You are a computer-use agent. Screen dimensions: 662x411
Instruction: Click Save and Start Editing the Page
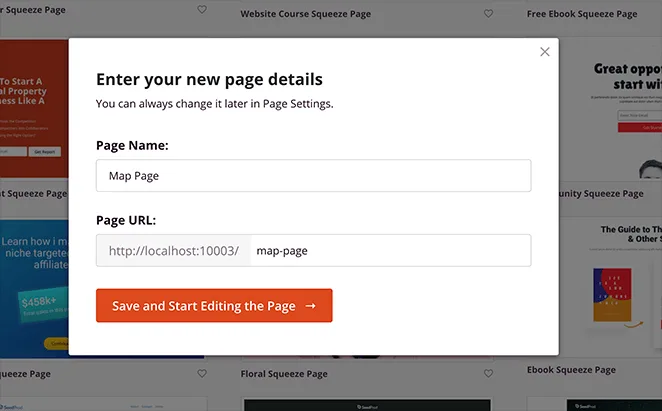214,305
